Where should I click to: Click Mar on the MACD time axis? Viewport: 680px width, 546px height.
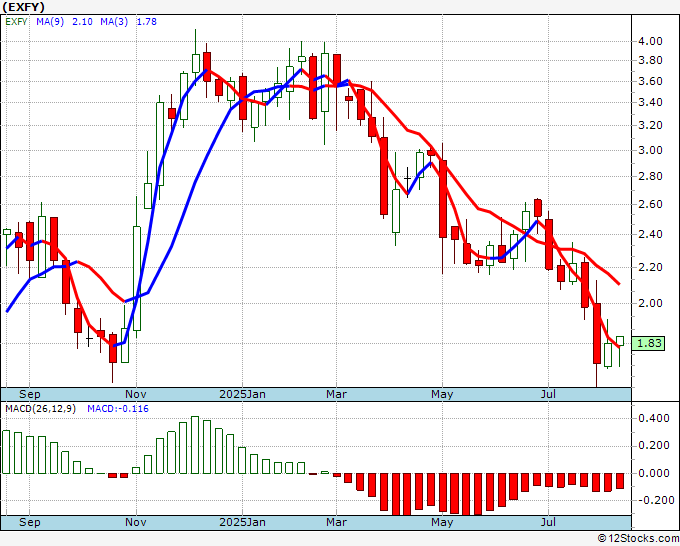tap(337, 522)
